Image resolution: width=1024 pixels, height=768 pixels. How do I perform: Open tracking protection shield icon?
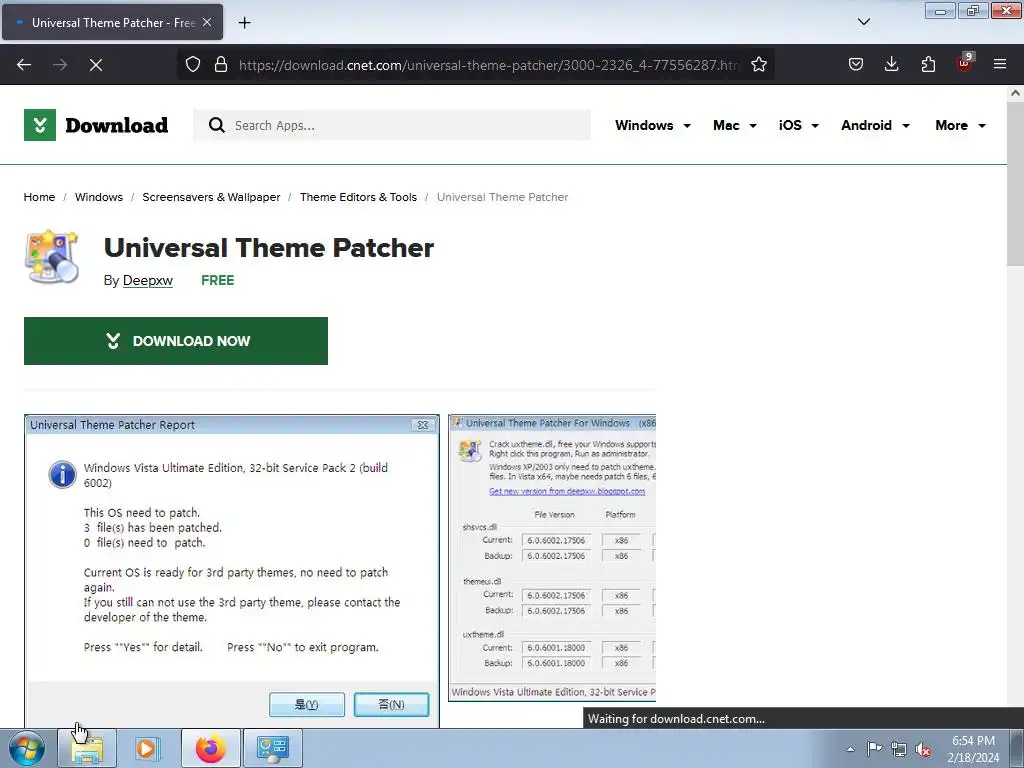point(193,65)
